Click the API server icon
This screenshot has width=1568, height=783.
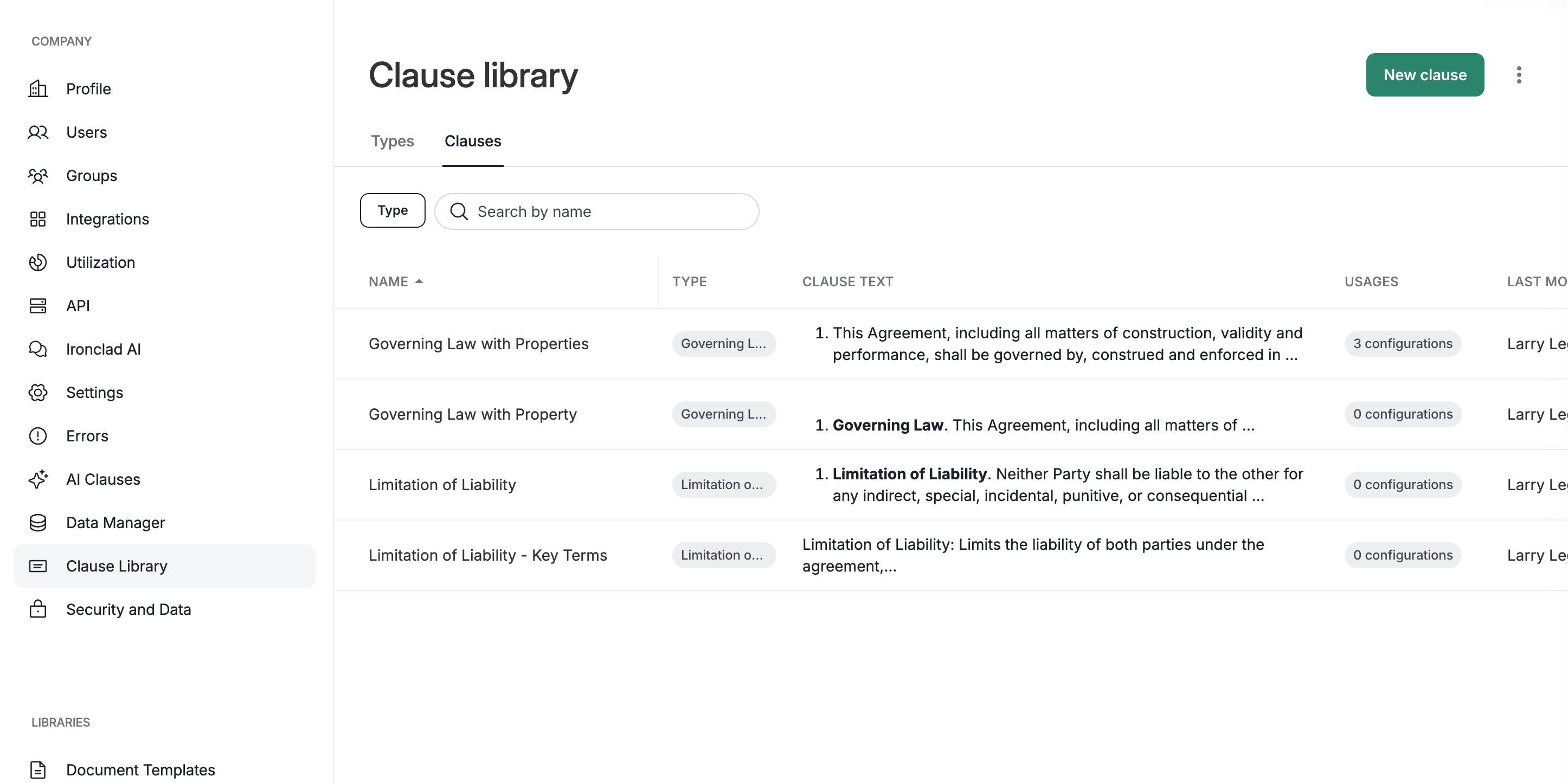click(38, 306)
